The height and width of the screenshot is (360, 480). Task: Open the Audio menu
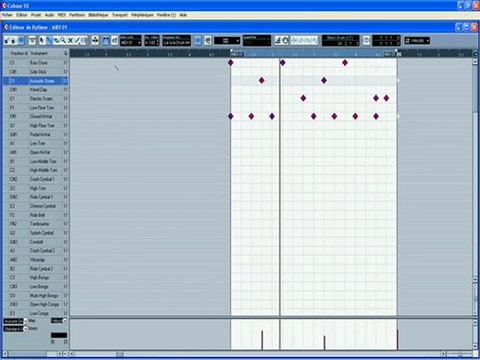pyautogui.click(x=49, y=15)
